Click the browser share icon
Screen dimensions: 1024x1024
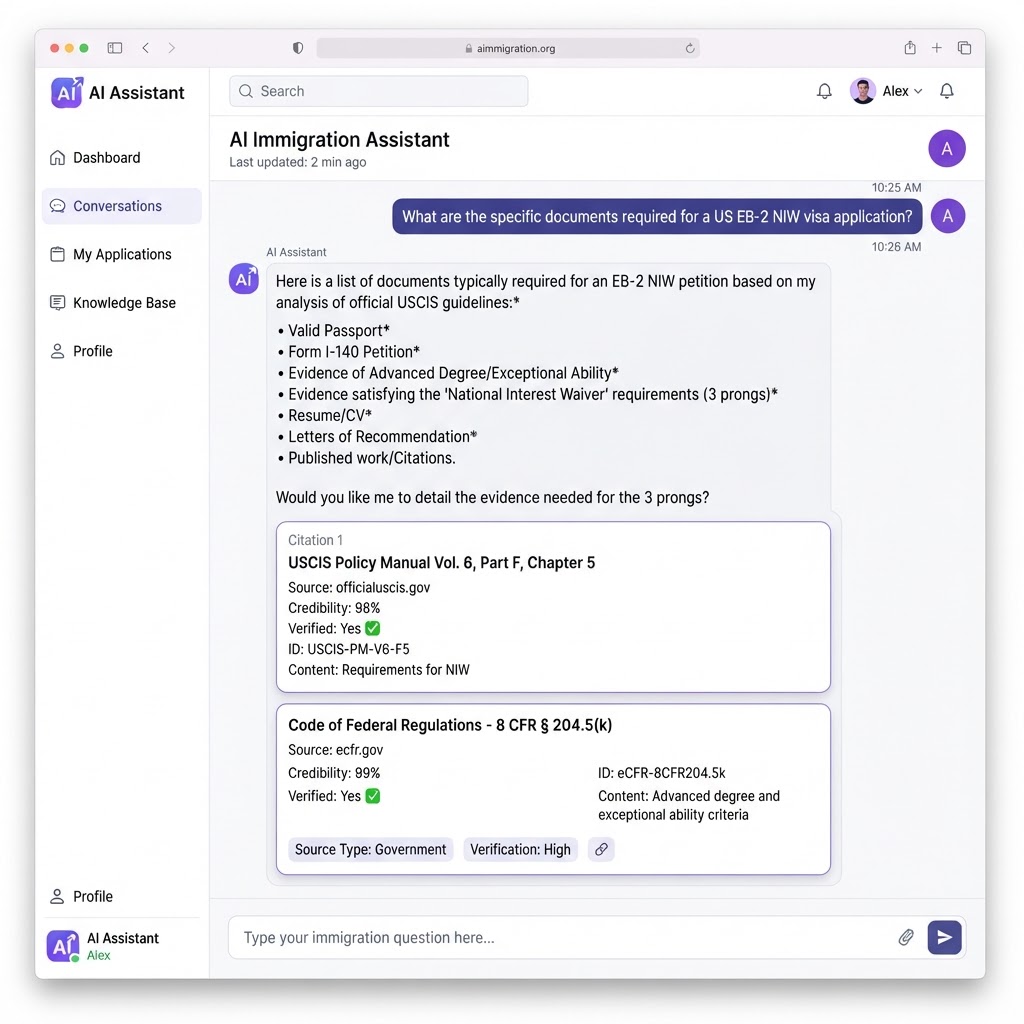[x=910, y=47]
